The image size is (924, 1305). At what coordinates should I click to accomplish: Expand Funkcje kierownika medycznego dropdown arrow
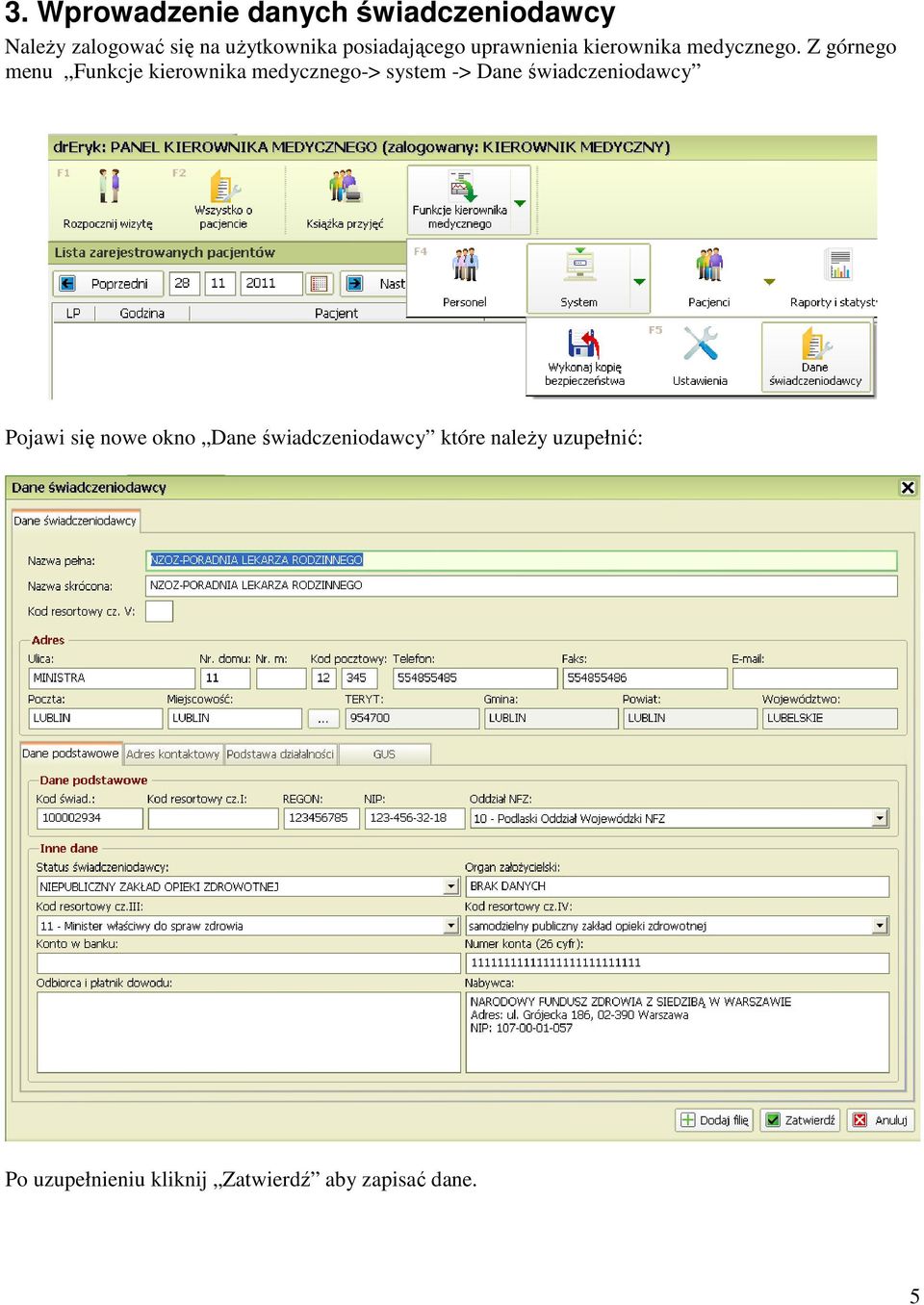coord(520,204)
